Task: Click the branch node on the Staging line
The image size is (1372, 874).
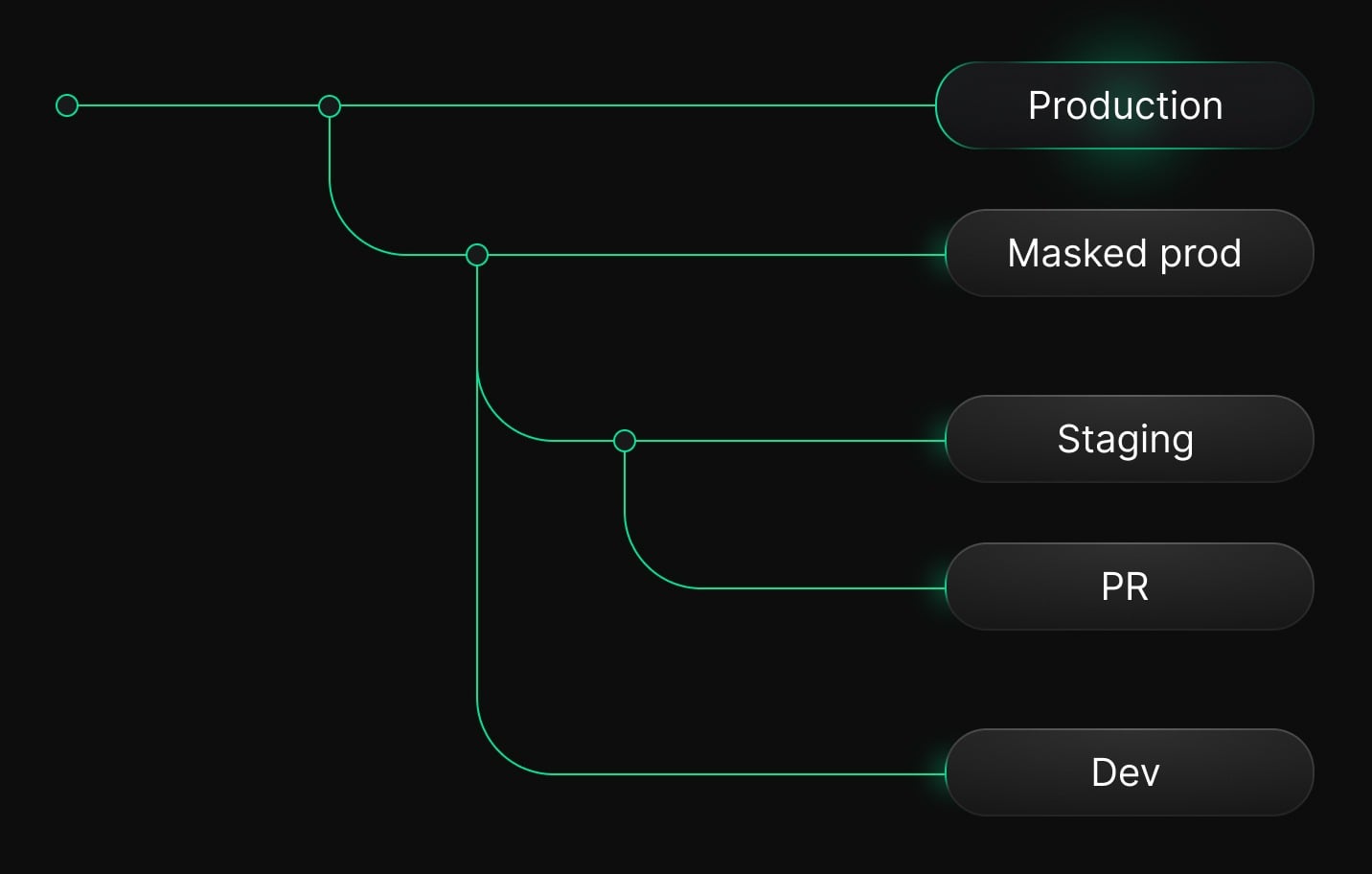Action: pos(625,441)
